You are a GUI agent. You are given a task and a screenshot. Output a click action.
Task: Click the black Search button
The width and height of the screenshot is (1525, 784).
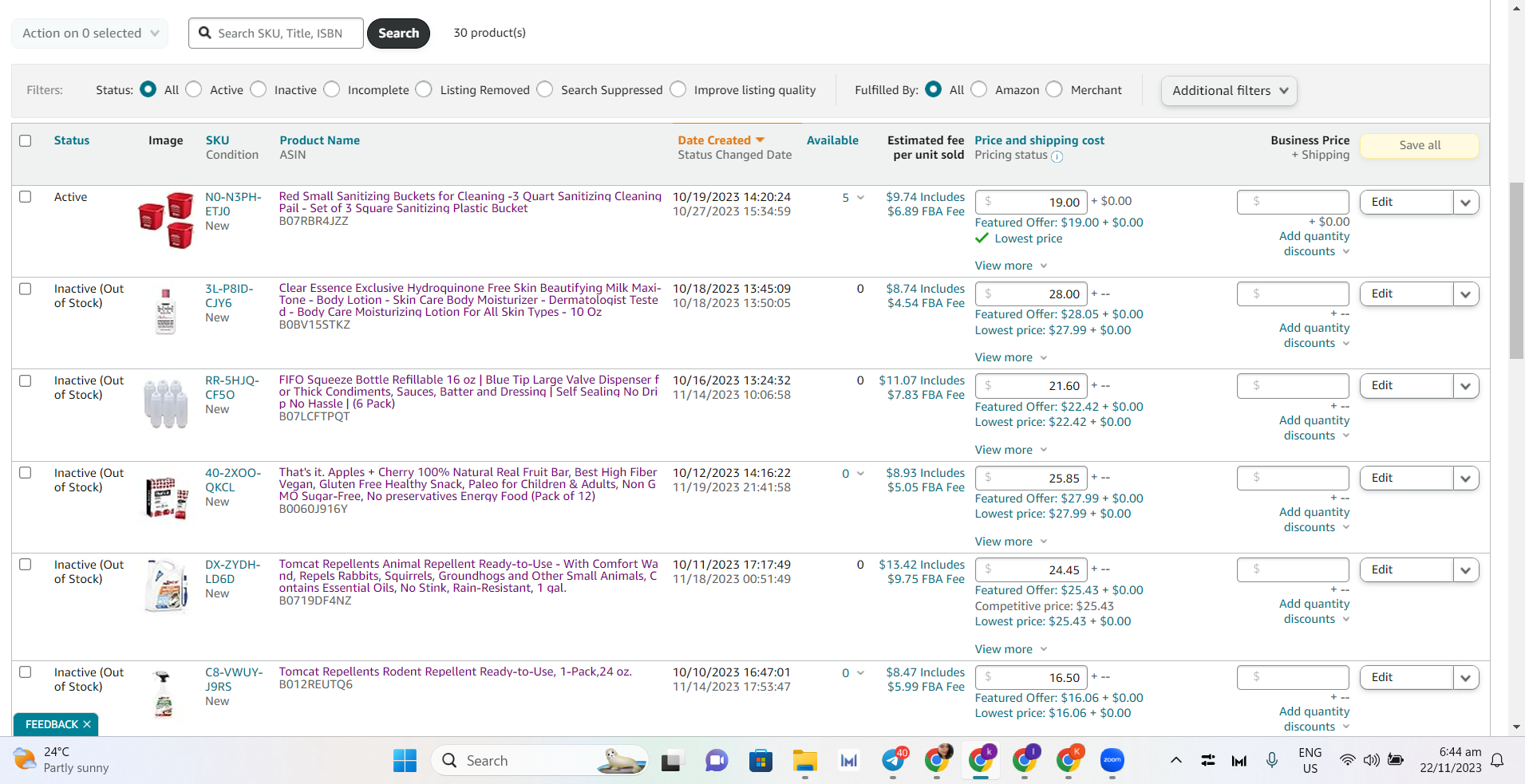(x=398, y=33)
